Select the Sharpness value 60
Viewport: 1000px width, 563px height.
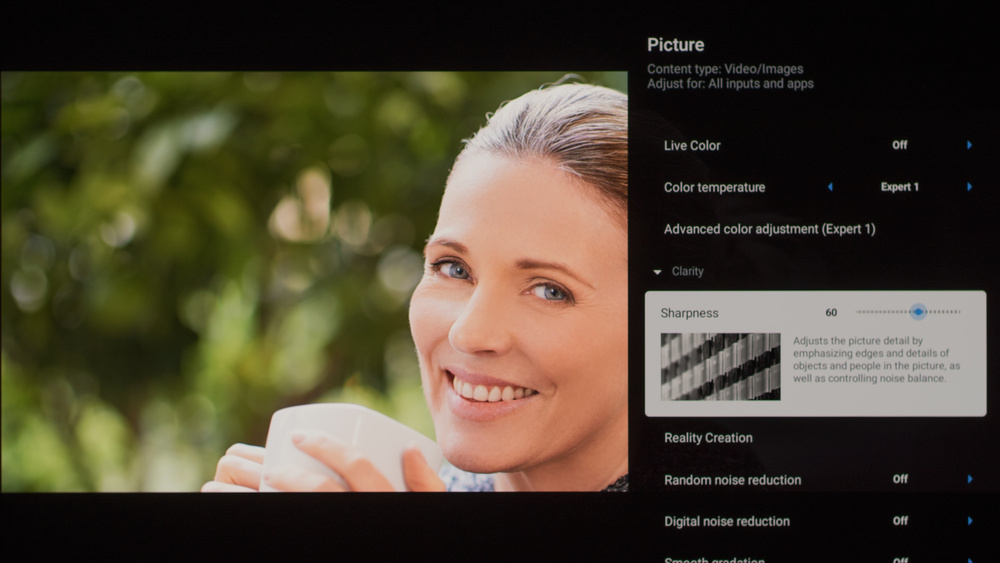coord(831,312)
